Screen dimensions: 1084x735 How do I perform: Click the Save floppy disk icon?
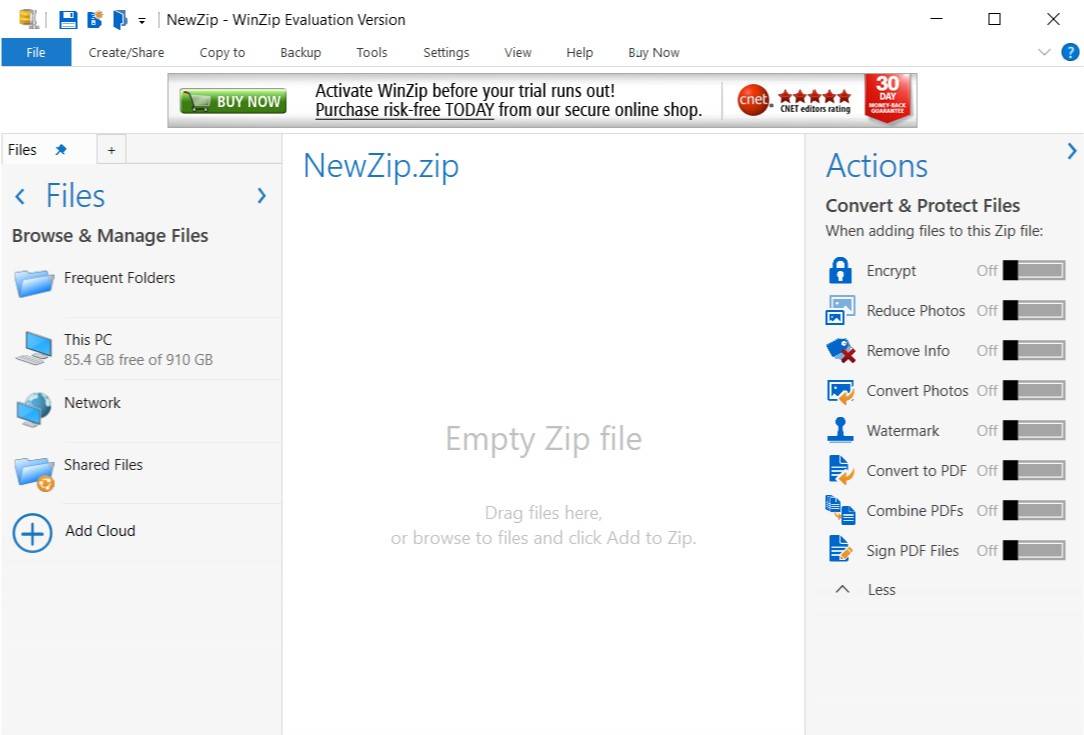coord(68,19)
